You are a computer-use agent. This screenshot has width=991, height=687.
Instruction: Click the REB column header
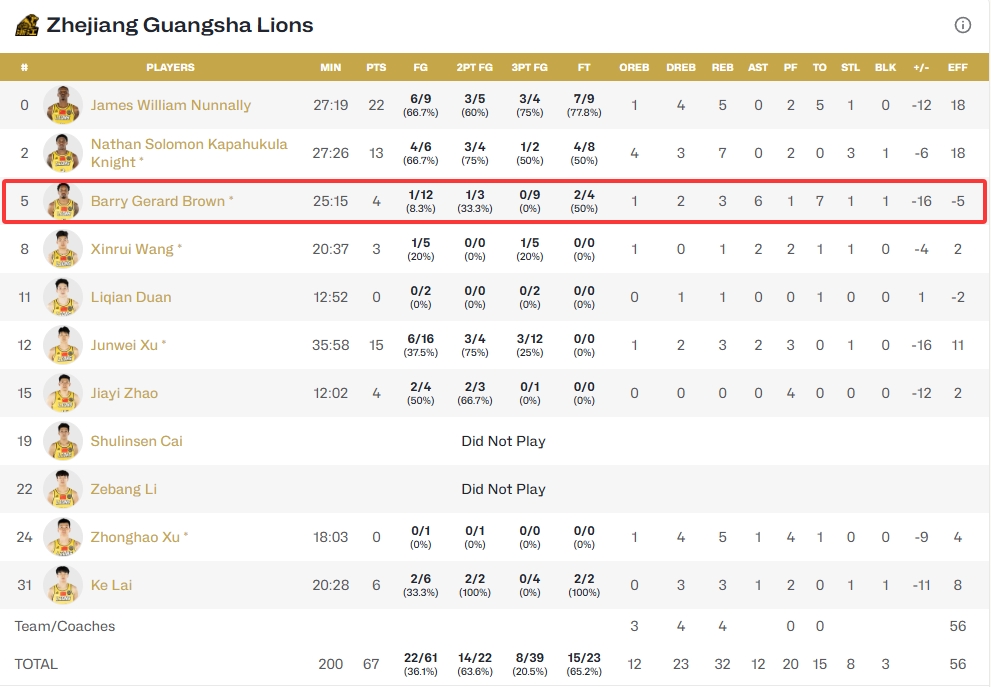coord(722,68)
